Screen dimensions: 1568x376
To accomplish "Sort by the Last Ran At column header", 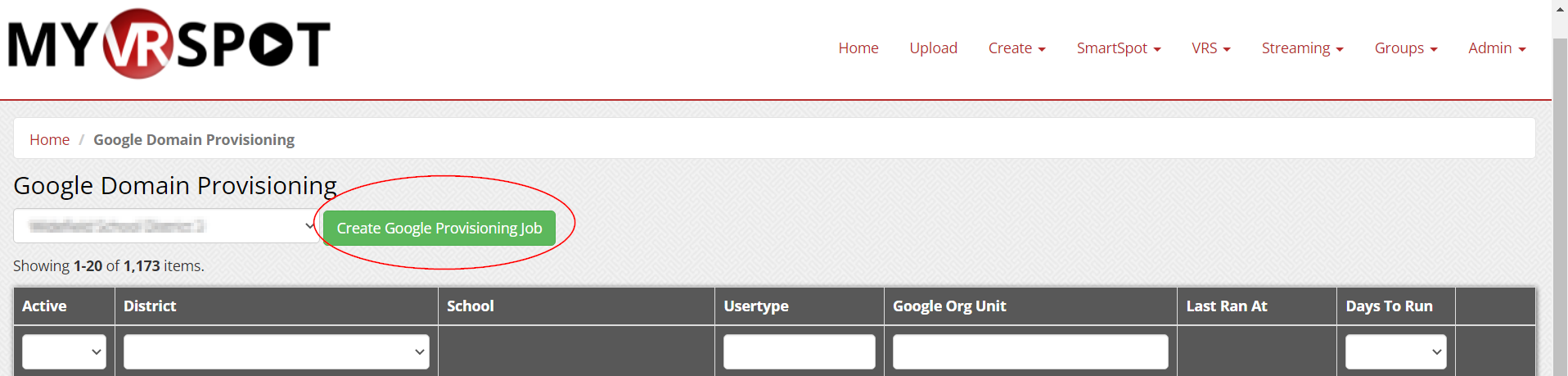I will pyautogui.click(x=1226, y=306).
